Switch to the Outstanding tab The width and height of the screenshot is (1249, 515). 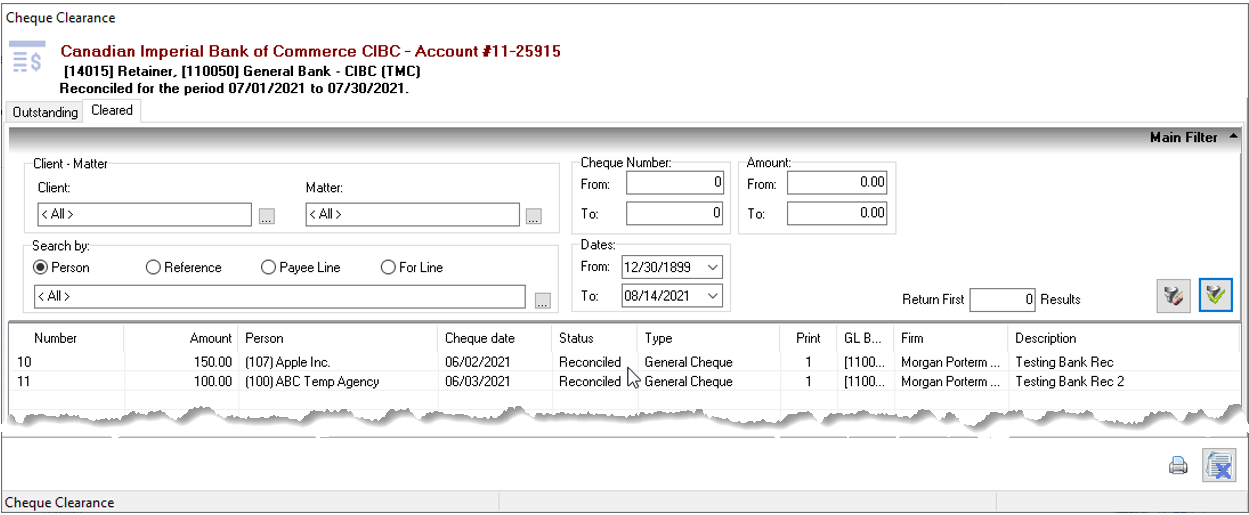click(45, 112)
